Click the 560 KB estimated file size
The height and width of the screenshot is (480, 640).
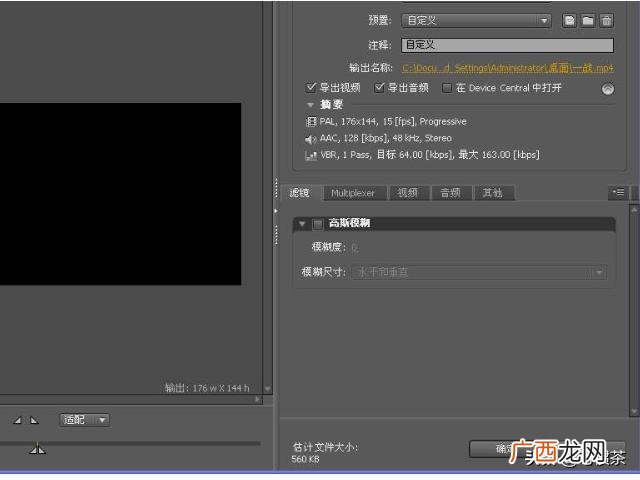coord(305,460)
